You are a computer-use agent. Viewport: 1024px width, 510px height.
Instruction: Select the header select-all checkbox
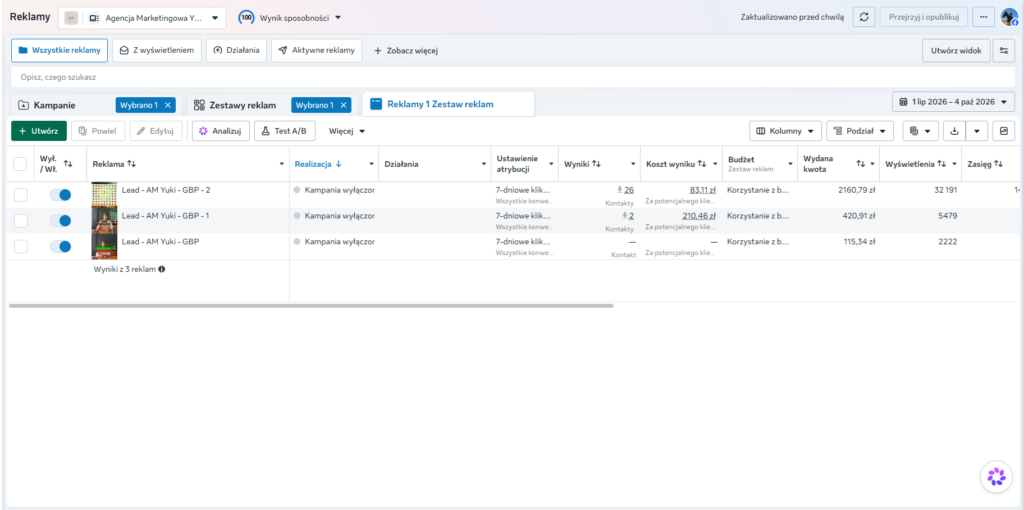coord(20,164)
